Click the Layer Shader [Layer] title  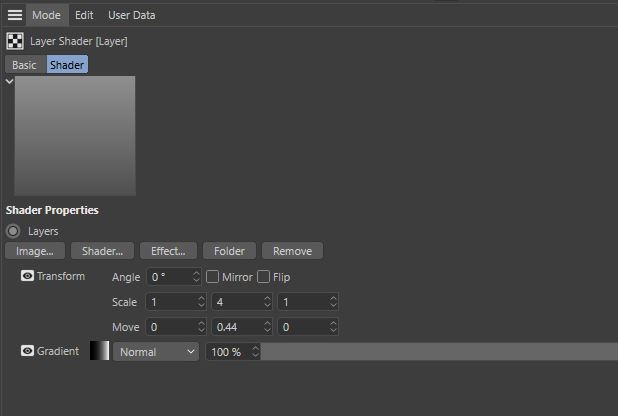click(x=79, y=41)
